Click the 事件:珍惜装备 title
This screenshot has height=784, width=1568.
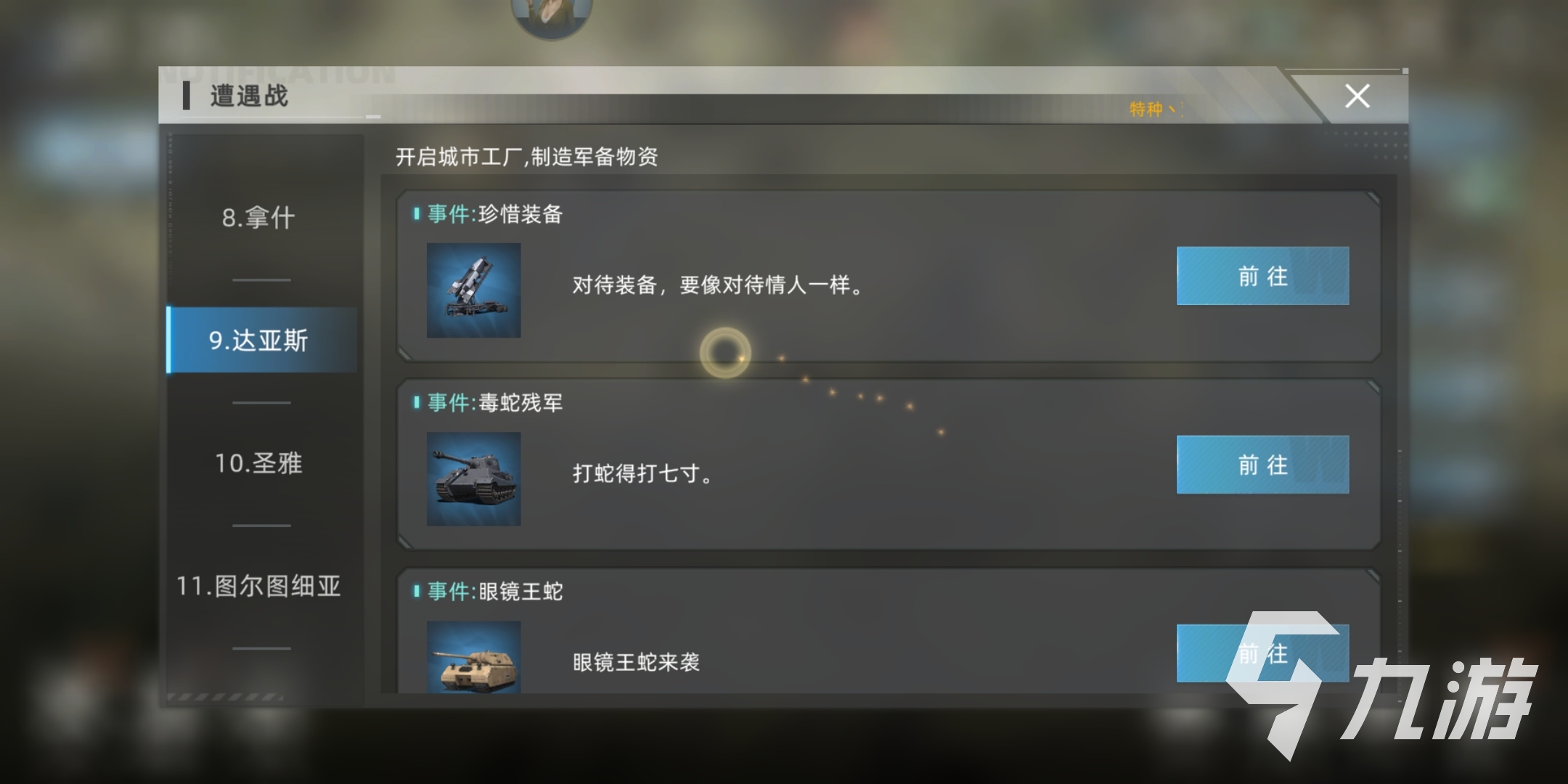click(x=494, y=214)
